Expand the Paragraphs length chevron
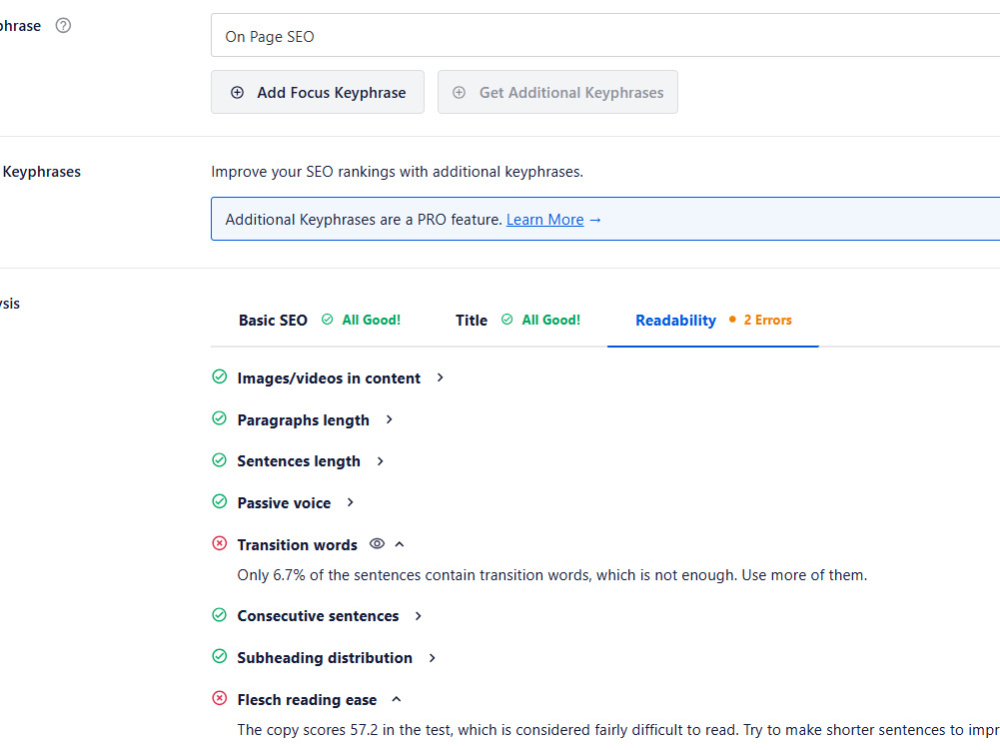The image size is (1000, 750). [389, 419]
